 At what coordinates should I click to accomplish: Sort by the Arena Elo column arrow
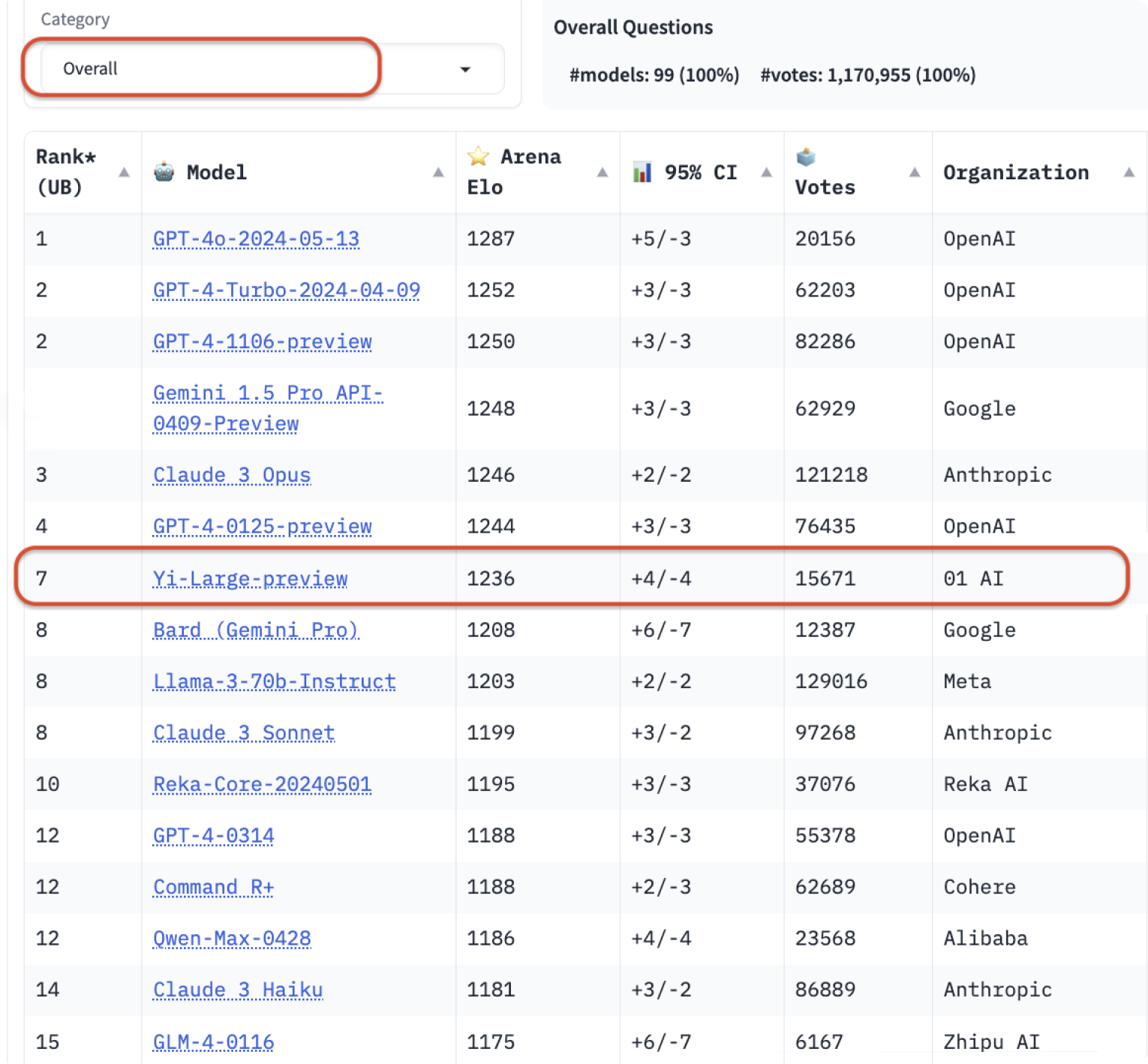coord(603,173)
